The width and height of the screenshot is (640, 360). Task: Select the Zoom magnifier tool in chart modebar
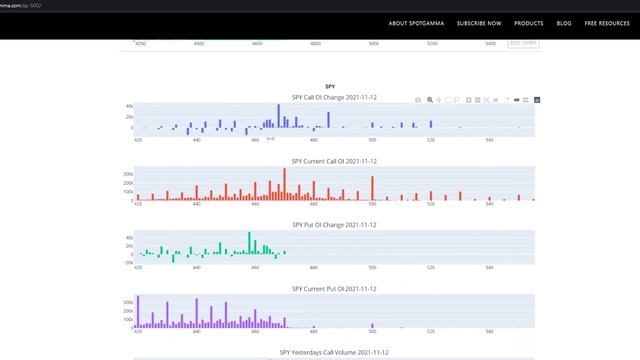pyautogui.click(x=430, y=100)
